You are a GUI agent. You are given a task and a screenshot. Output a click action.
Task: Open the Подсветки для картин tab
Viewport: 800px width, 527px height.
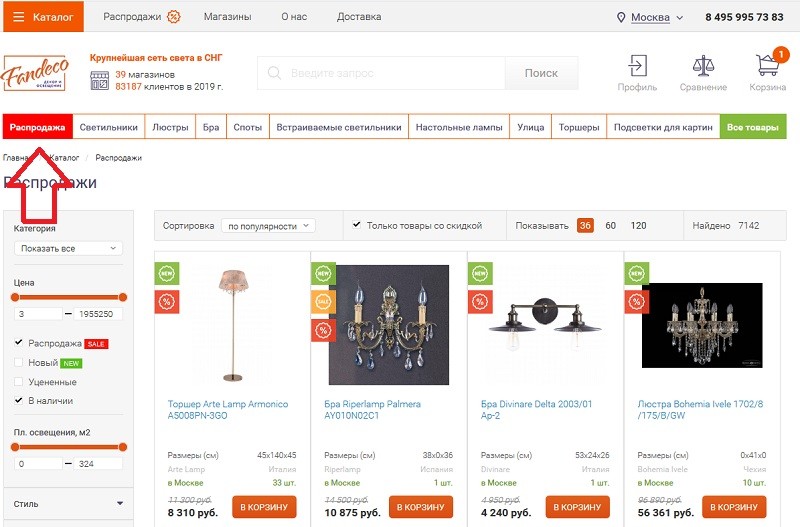663,127
